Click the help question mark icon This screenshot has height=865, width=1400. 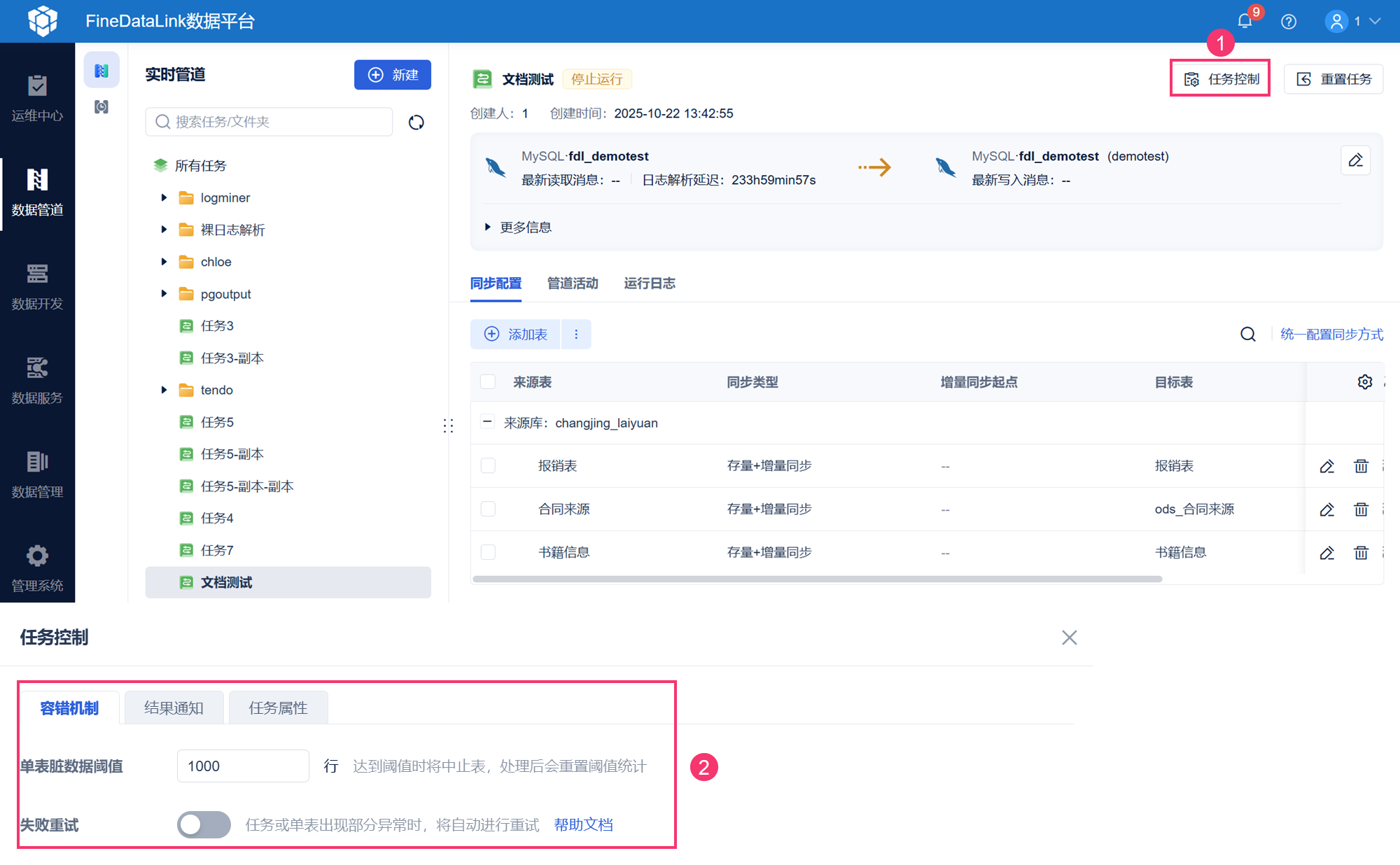(x=1288, y=22)
